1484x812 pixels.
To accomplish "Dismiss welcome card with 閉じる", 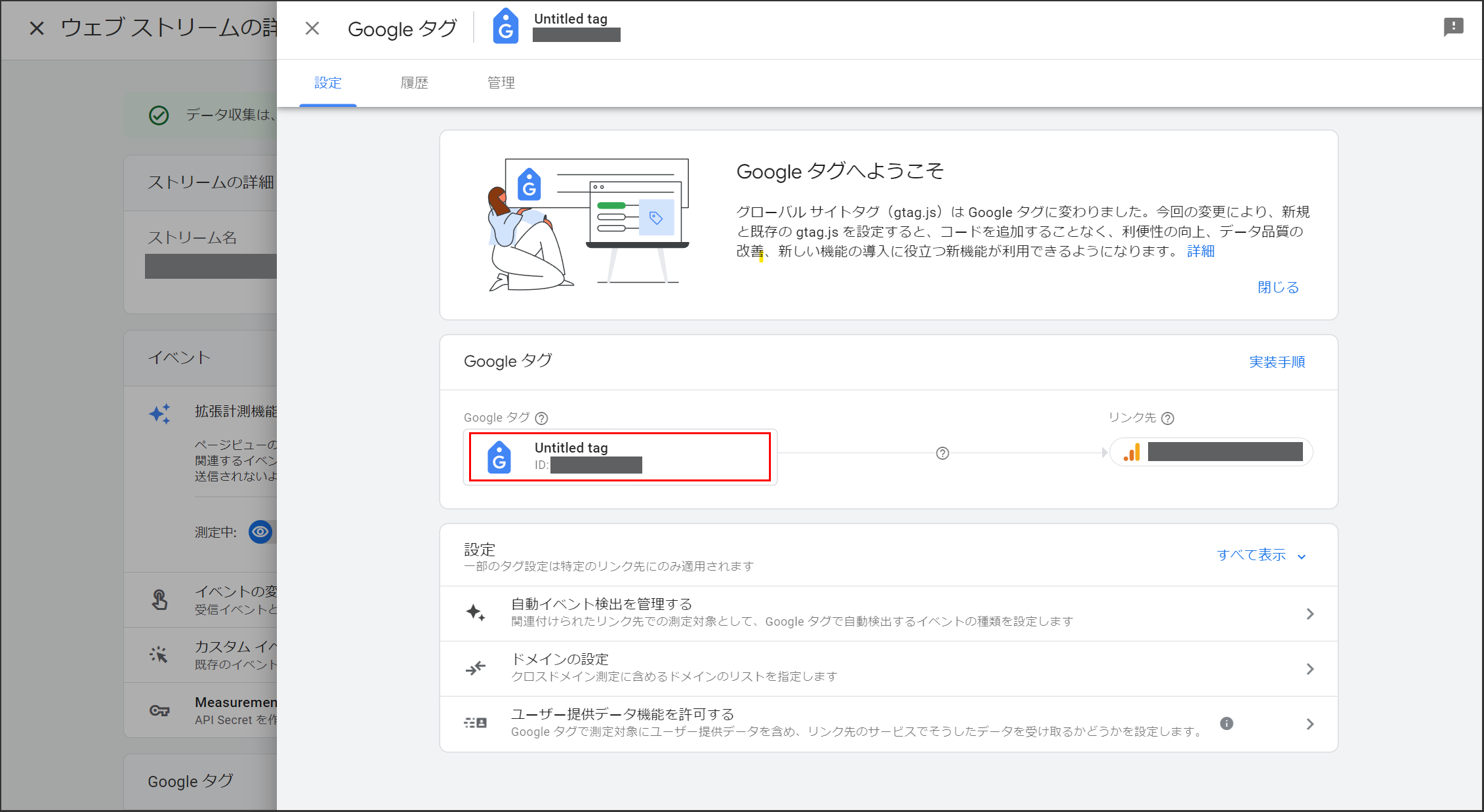I will tap(1278, 287).
